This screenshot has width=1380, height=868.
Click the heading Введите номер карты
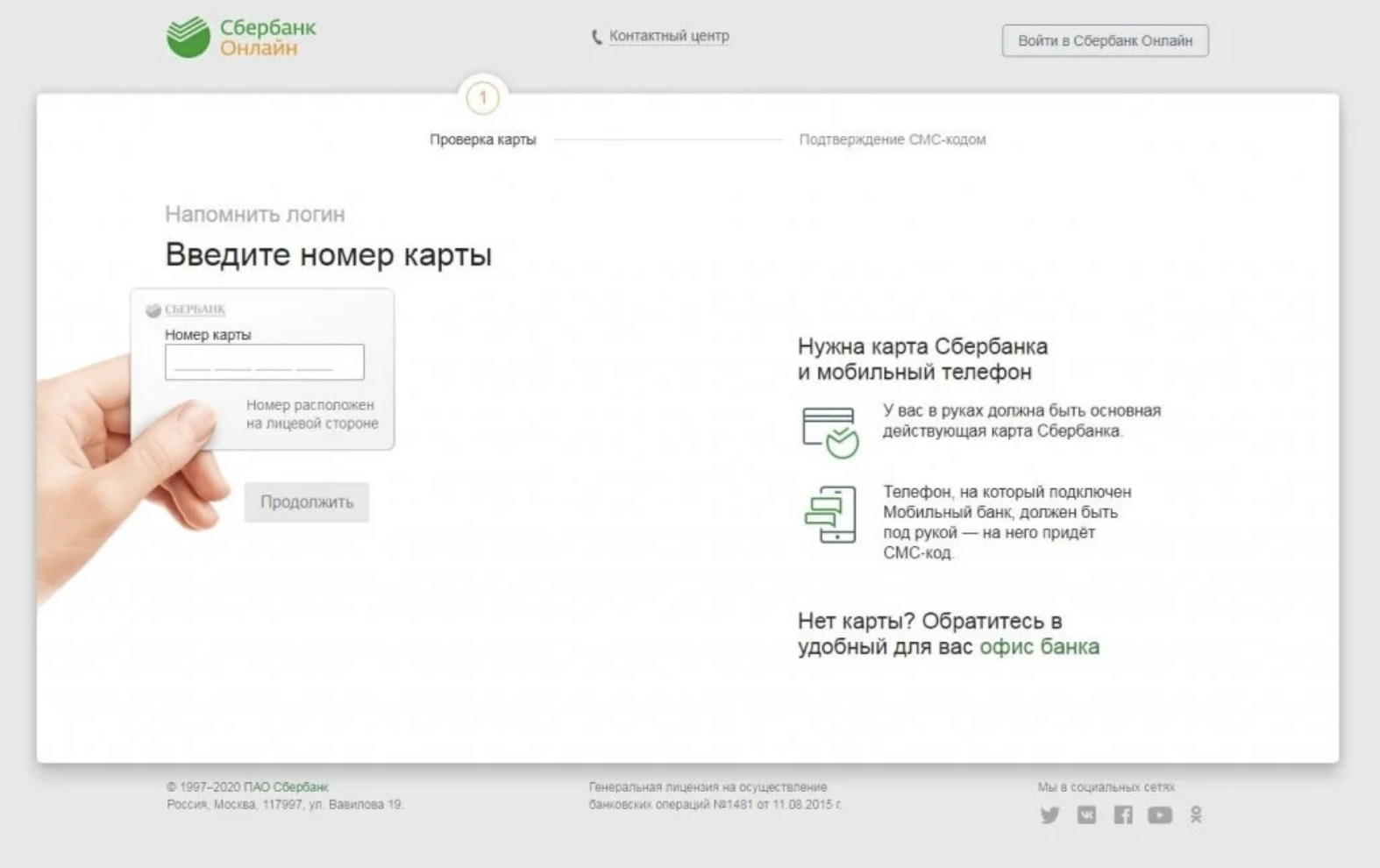328,255
